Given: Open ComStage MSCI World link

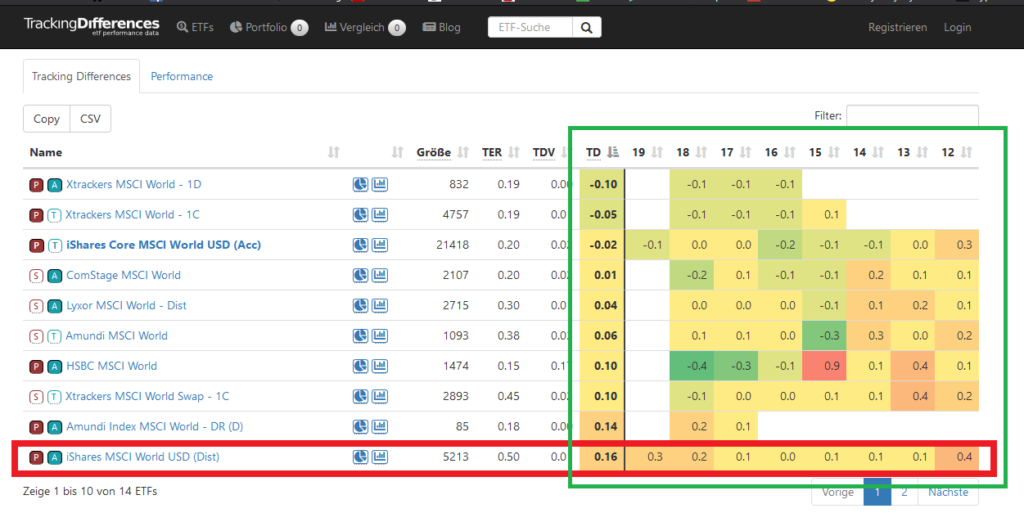Looking at the screenshot, I should tap(123, 275).
